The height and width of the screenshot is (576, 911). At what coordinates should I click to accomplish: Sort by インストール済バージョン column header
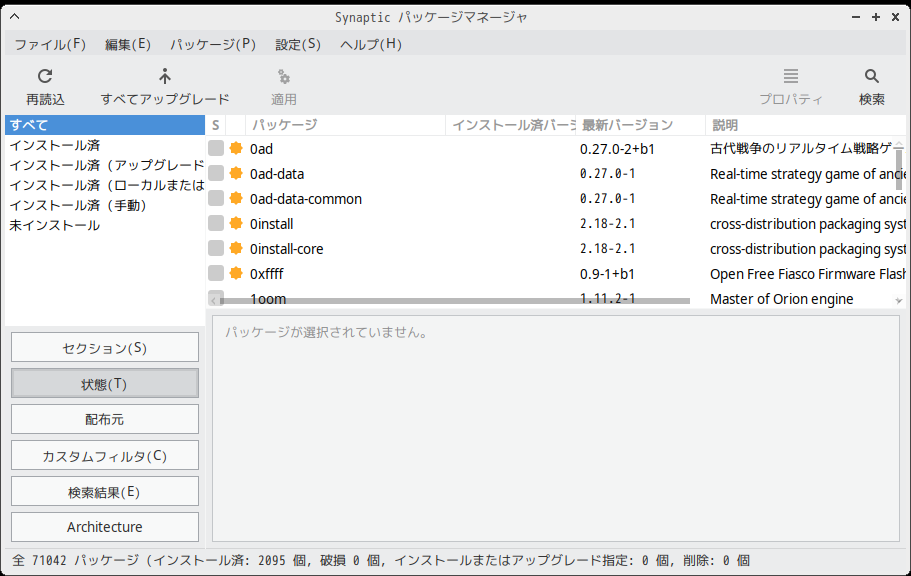[511, 125]
